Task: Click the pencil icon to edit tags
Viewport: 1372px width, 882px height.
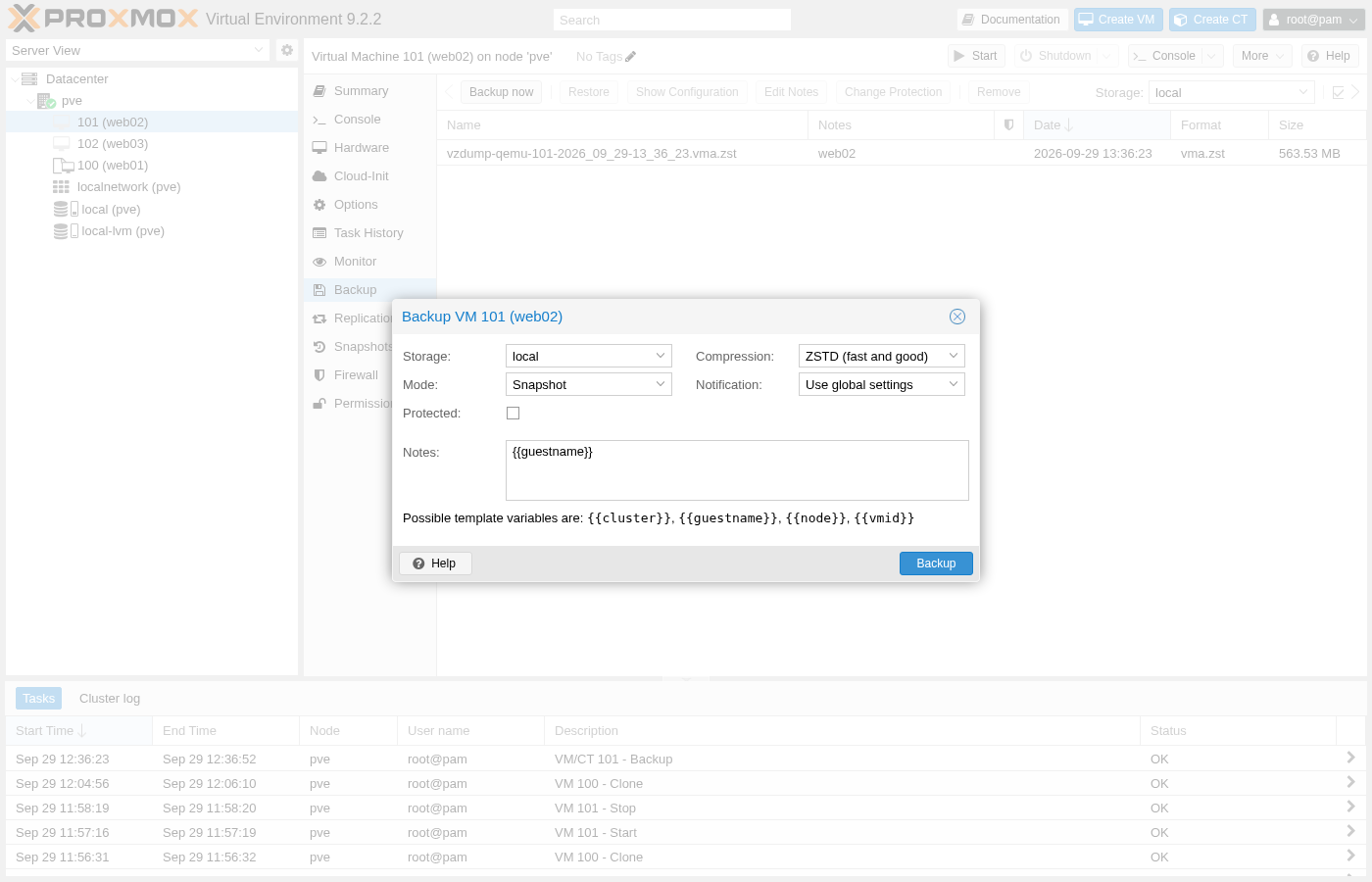Action: 630,57
